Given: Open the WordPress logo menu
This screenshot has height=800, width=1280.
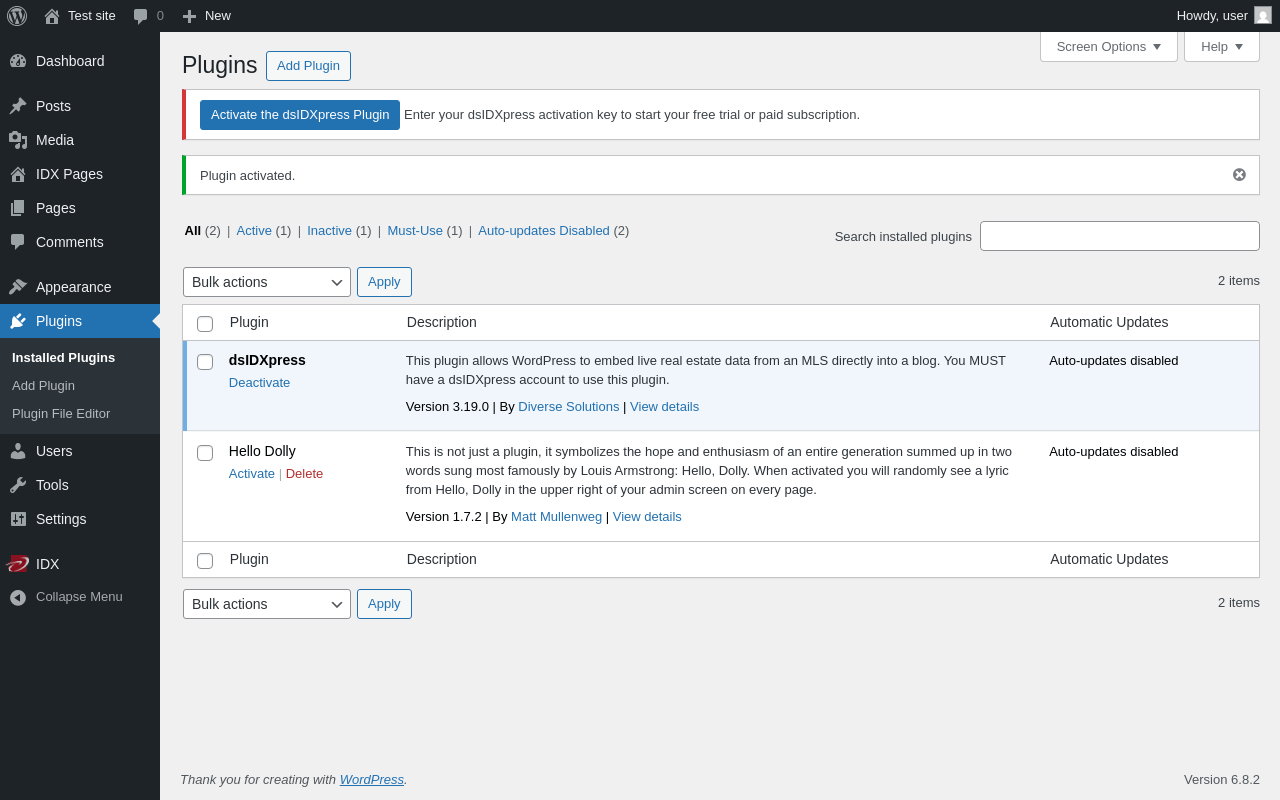Looking at the screenshot, I should coord(17,16).
